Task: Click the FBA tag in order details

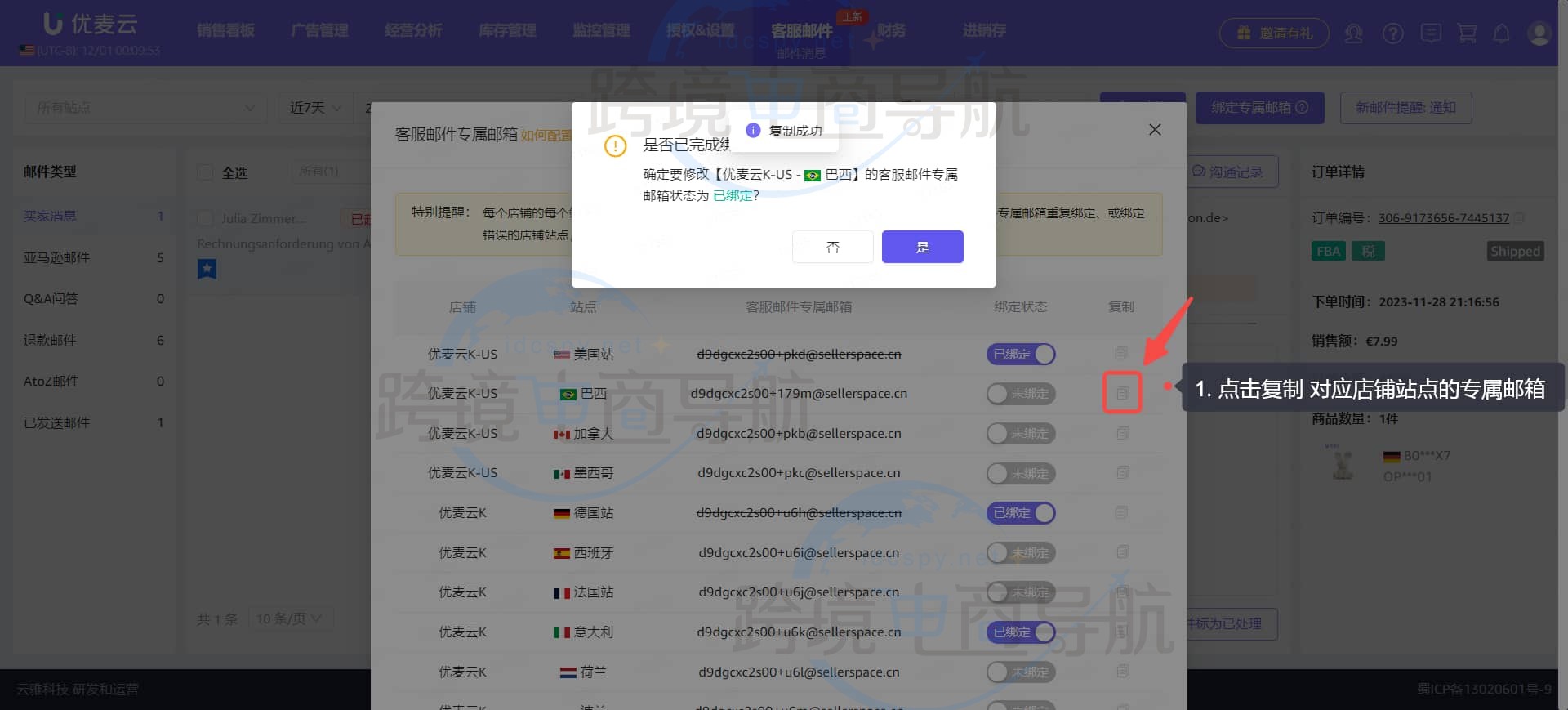Action: pos(1329,251)
